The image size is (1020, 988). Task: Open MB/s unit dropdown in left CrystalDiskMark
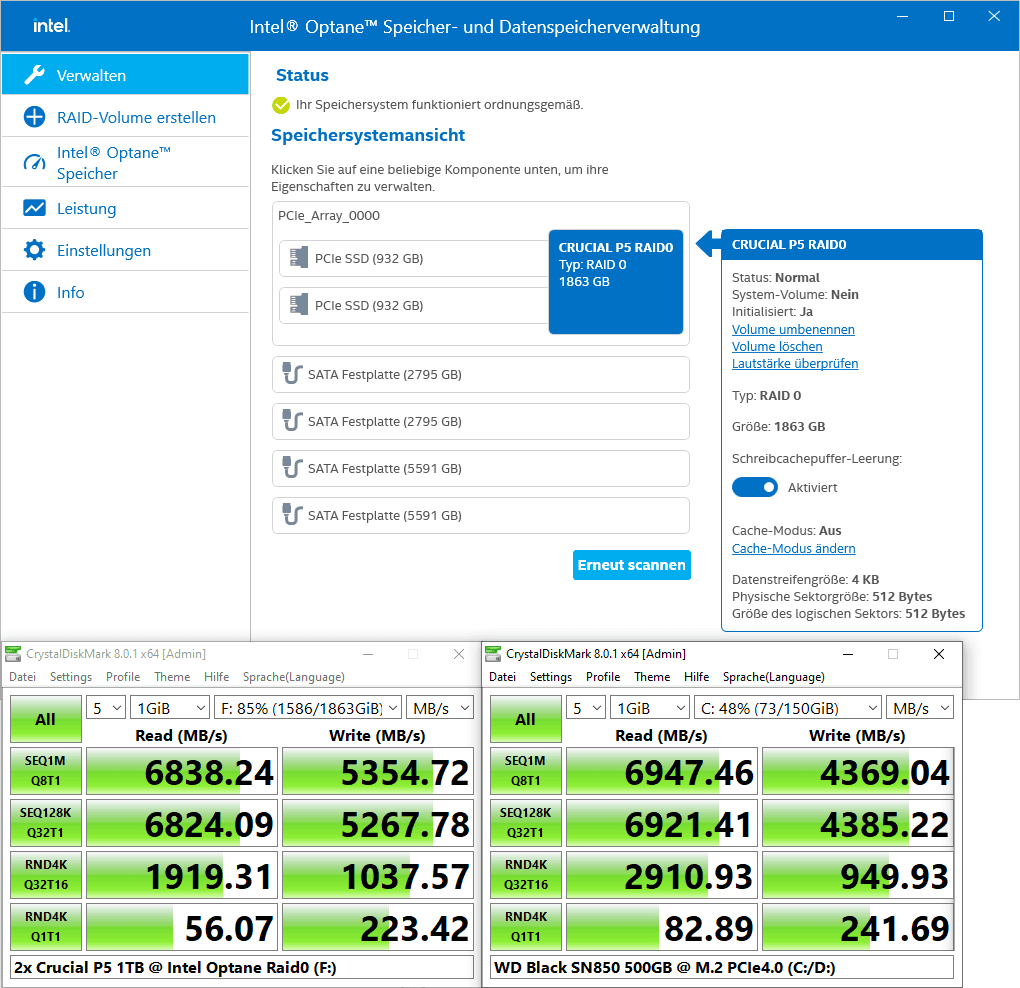440,708
